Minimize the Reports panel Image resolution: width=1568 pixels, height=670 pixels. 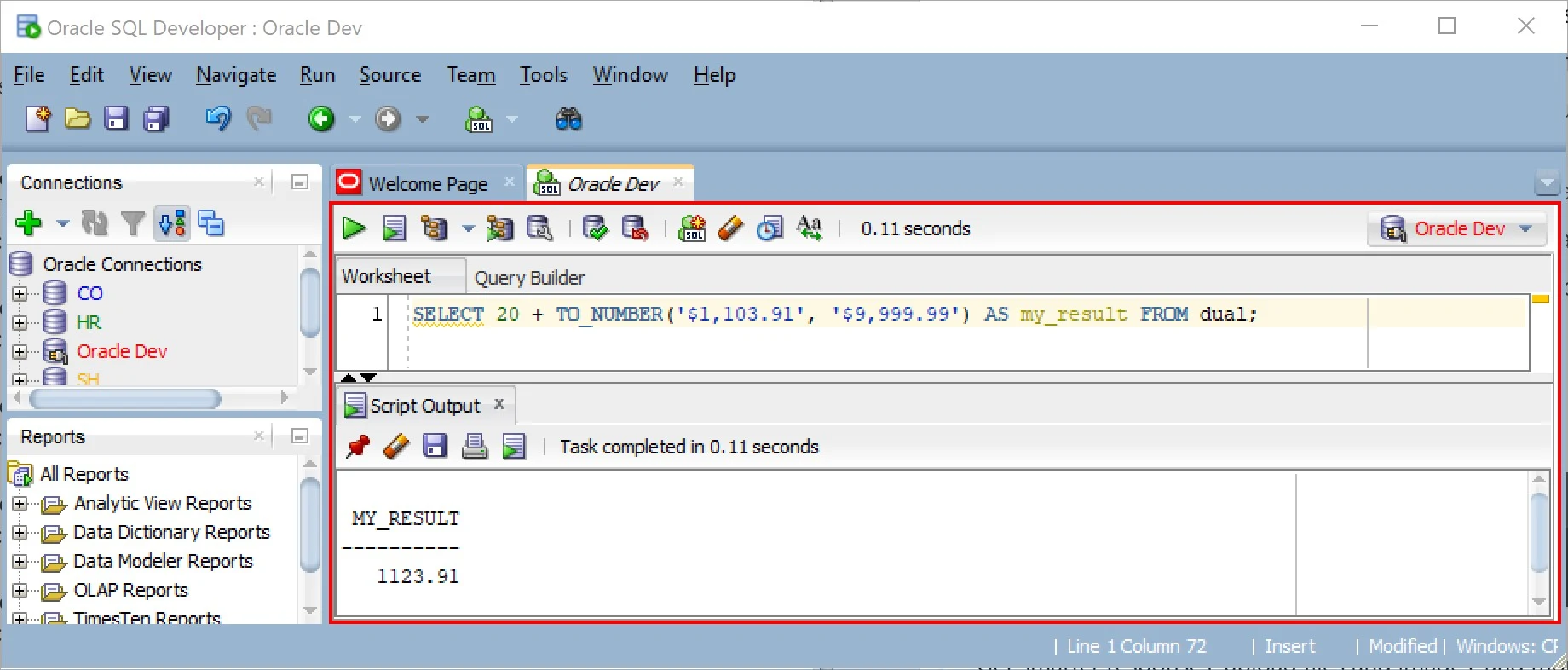coord(299,436)
